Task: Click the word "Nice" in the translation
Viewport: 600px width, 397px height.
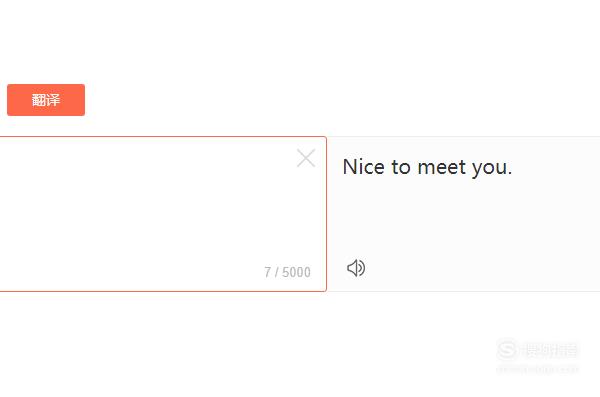Action: pos(364,167)
